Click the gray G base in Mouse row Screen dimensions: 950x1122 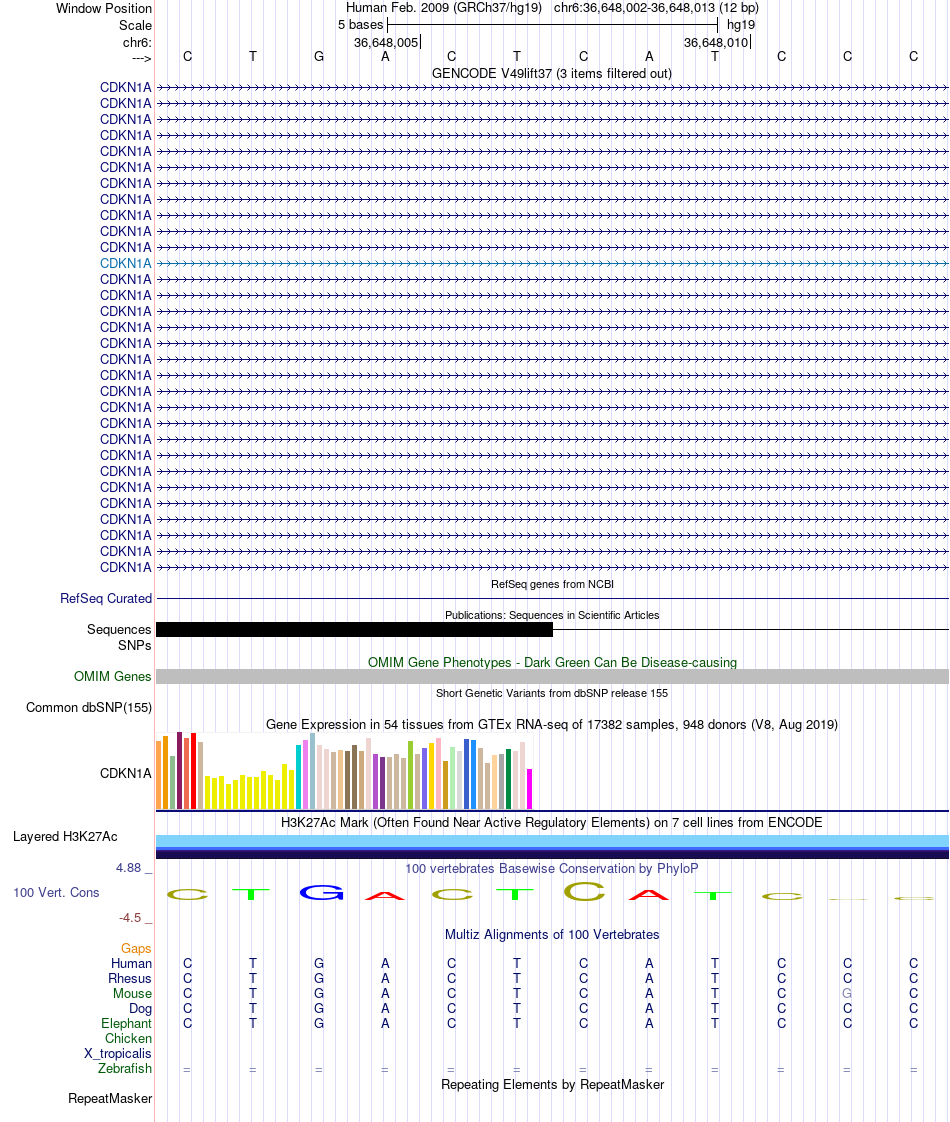[x=847, y=994]
